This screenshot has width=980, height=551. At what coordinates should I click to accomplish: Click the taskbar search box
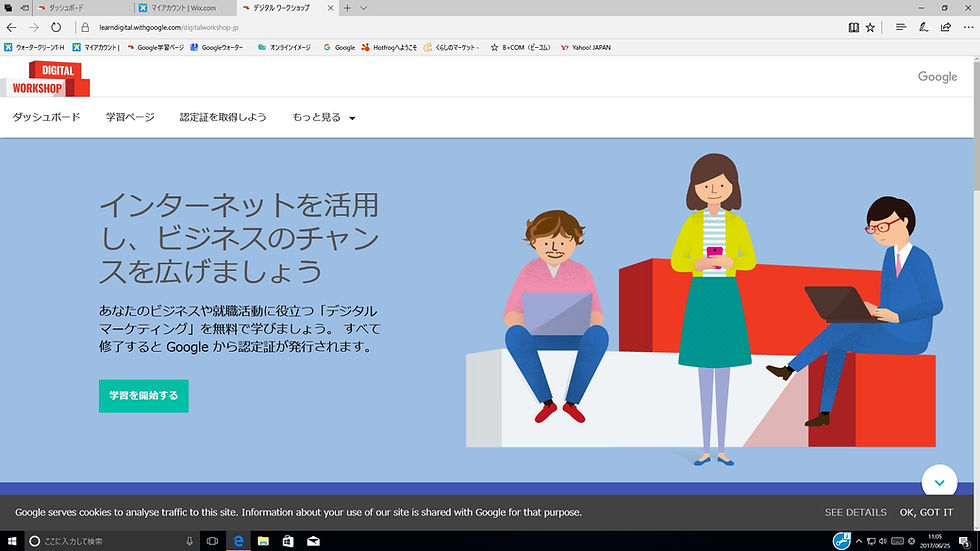tap(111, 541)
